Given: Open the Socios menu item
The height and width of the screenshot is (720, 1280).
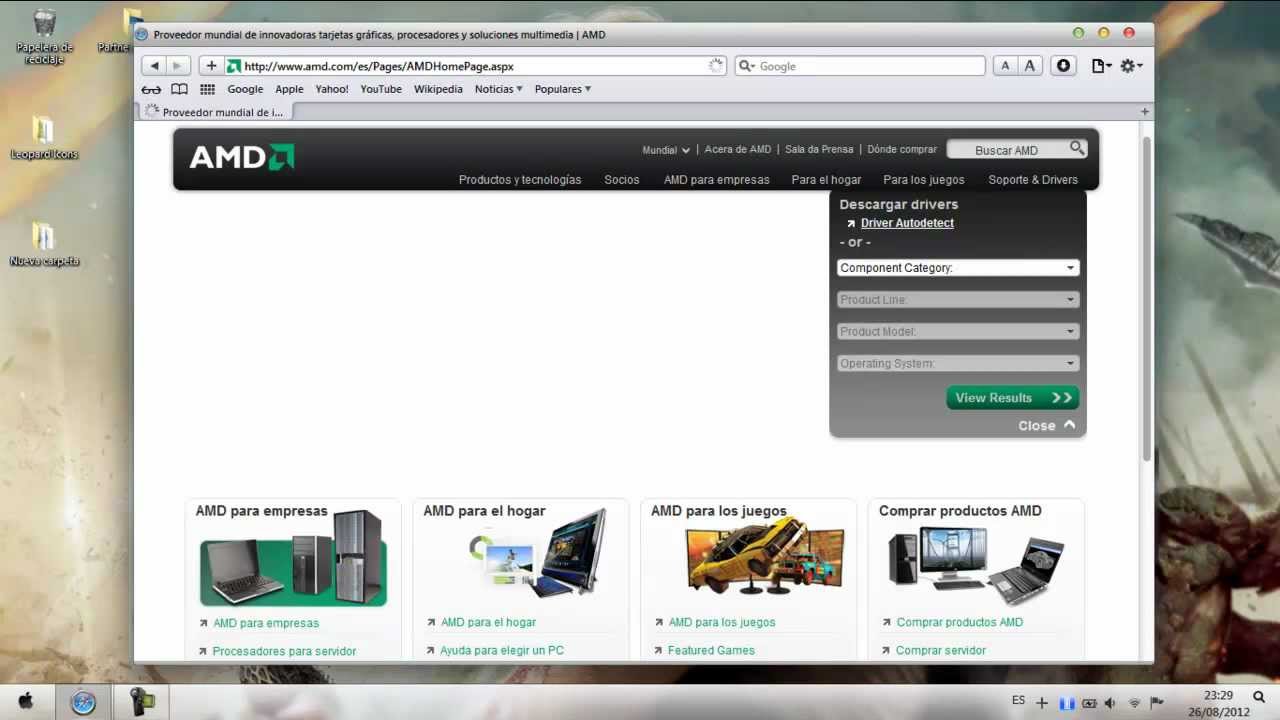Looking at the screenshot, I should [x=622, y=180].
